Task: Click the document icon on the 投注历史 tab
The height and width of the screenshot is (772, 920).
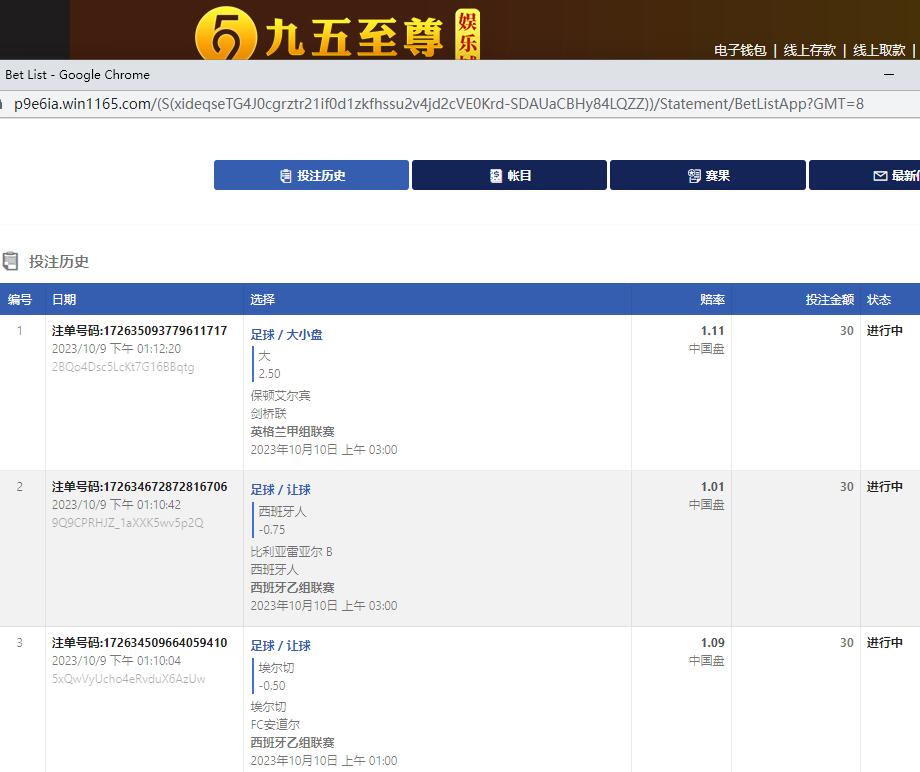Action: (286, 176)
